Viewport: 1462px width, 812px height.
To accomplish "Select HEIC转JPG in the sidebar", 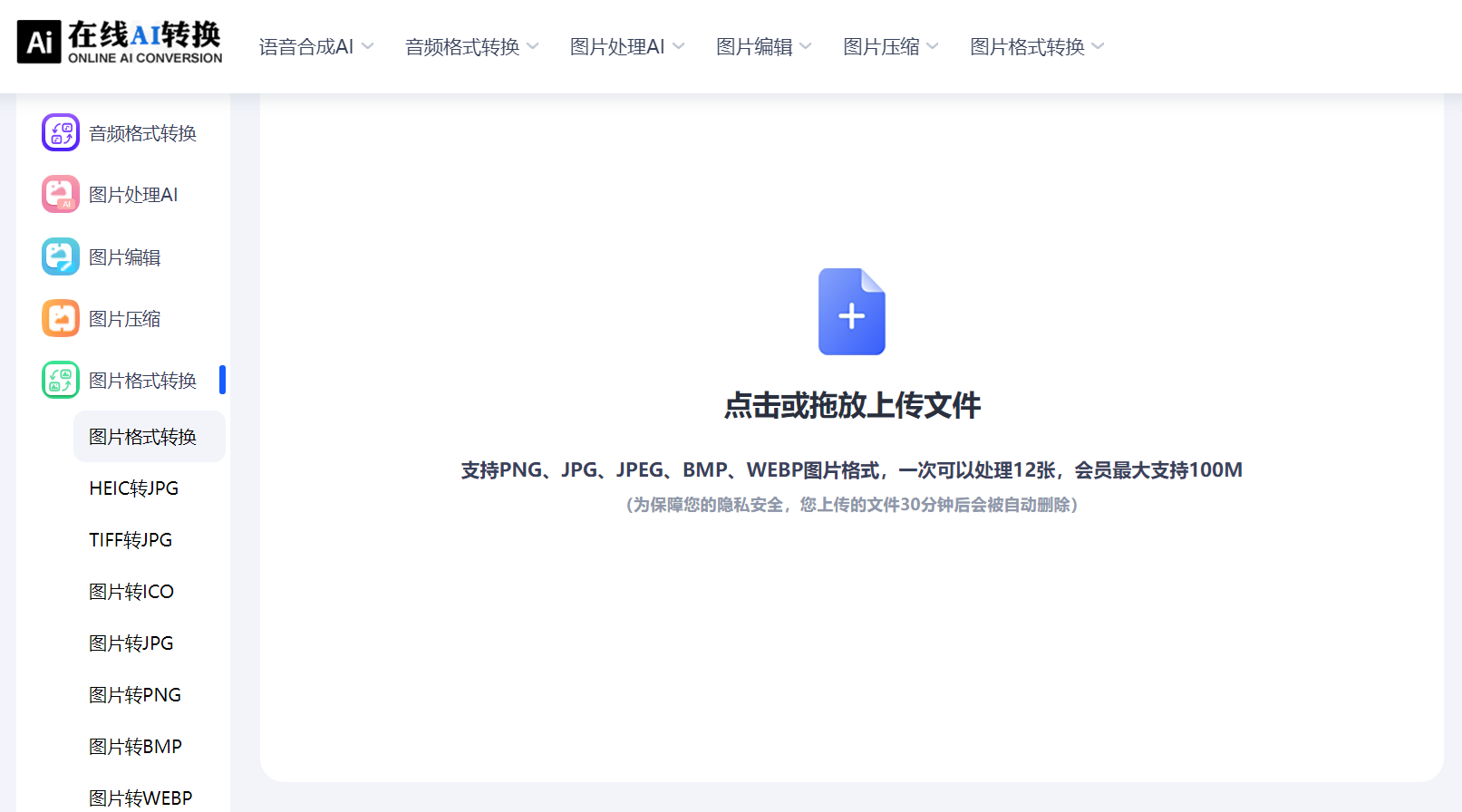I will [x=134, y=488].
